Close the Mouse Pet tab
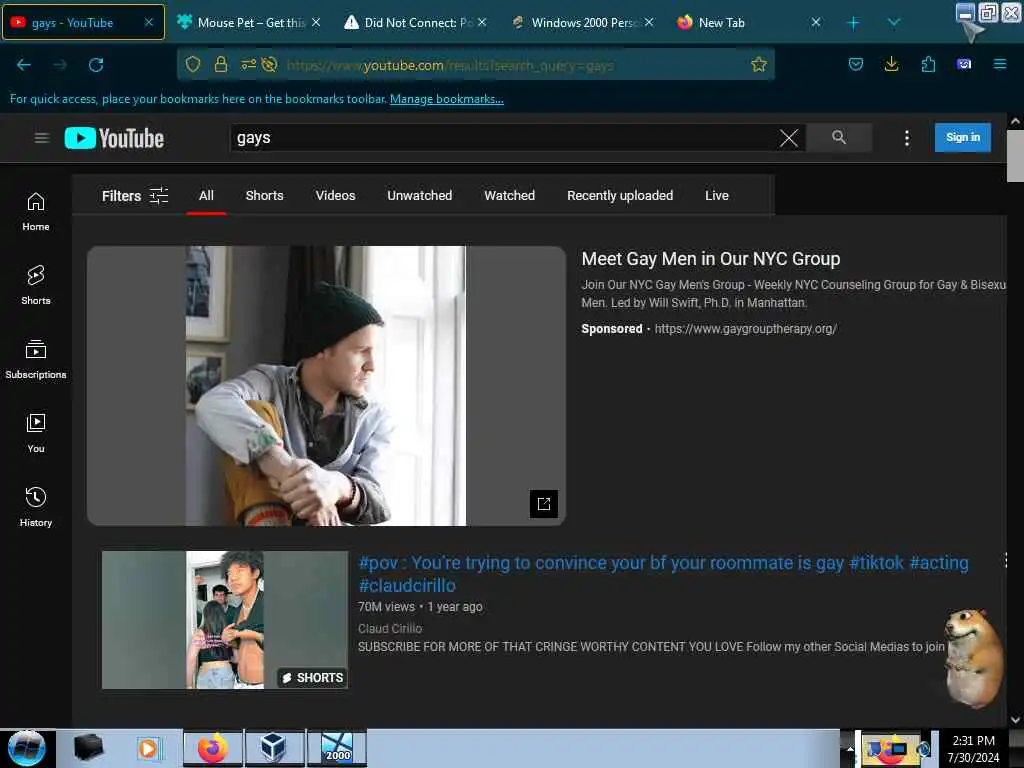This screenshot has width=1024, height=768. click(x=316, y=22)
